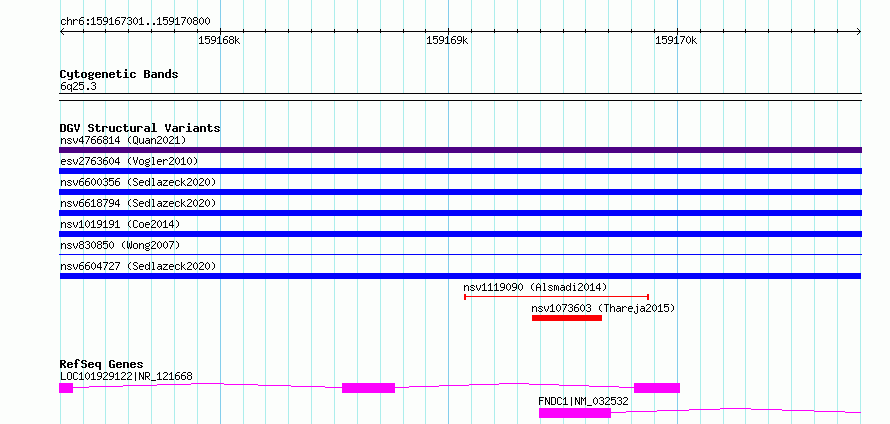Image resolution: width=890 pixels, height=424 pixels.
Task: Open the nsv830850 (Wong2007) label
Action: 120,245
